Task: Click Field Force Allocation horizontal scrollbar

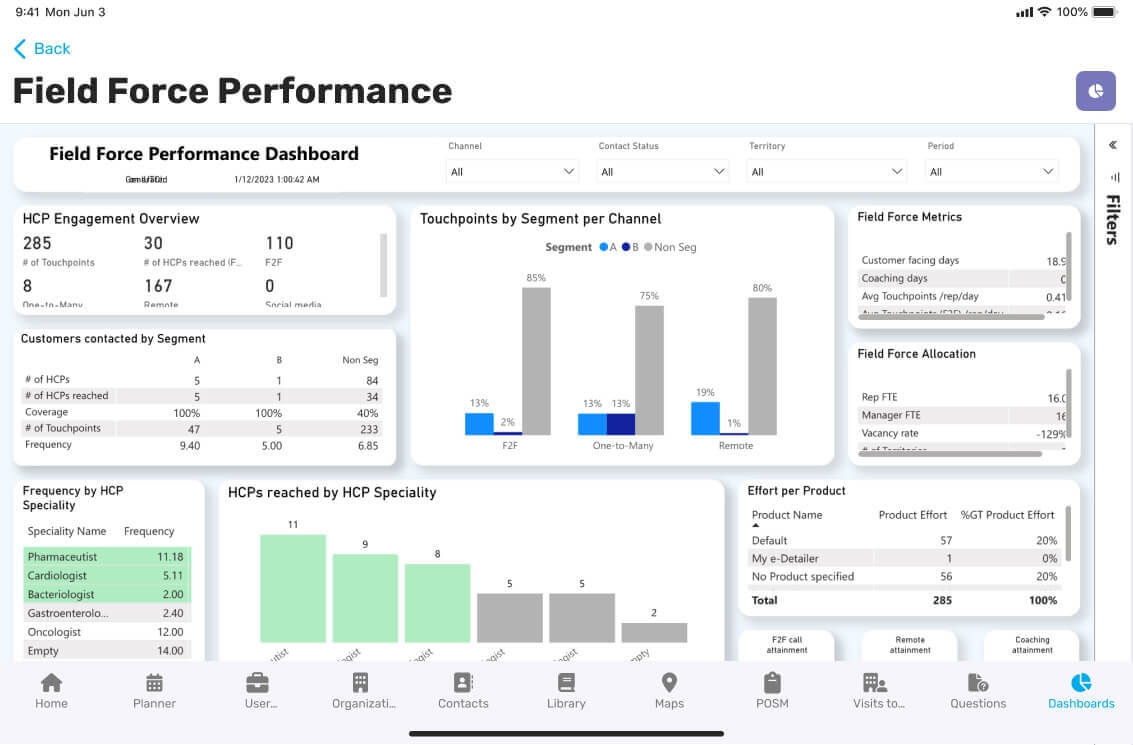Action: [949, 454]
